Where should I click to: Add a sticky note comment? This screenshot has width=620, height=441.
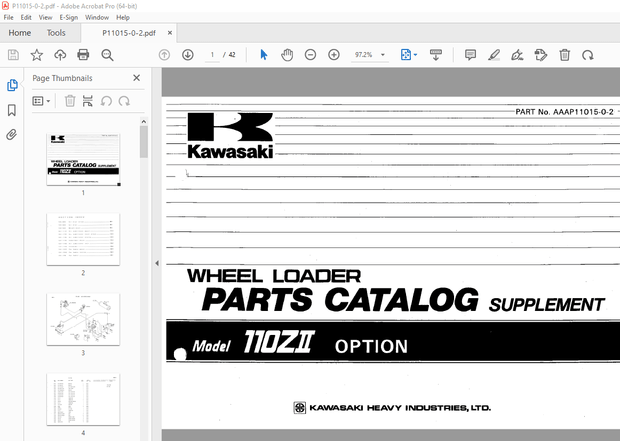pyautogui.click(x=470, y=54)
